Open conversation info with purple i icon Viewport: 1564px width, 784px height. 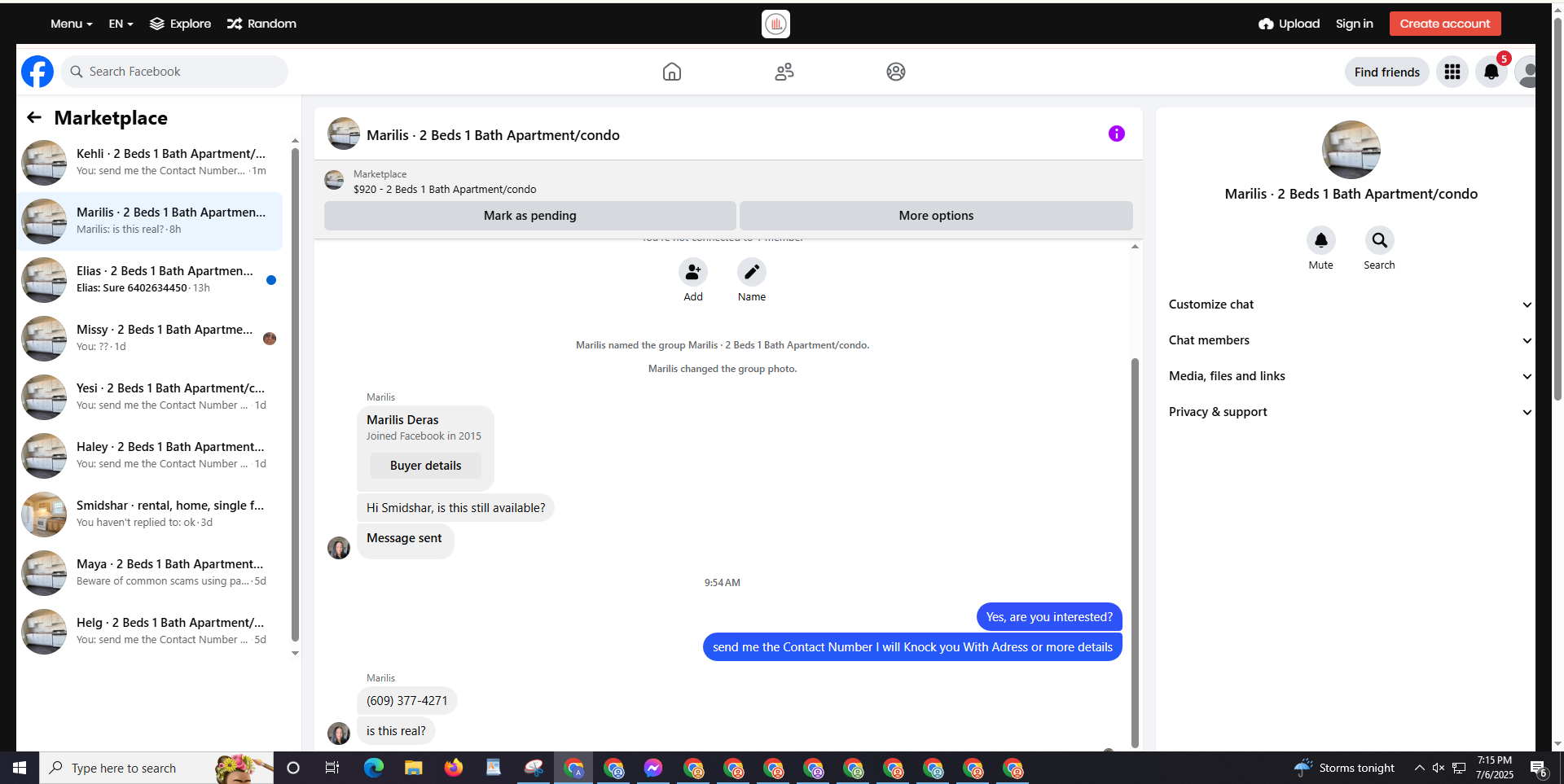point(1117,134)
